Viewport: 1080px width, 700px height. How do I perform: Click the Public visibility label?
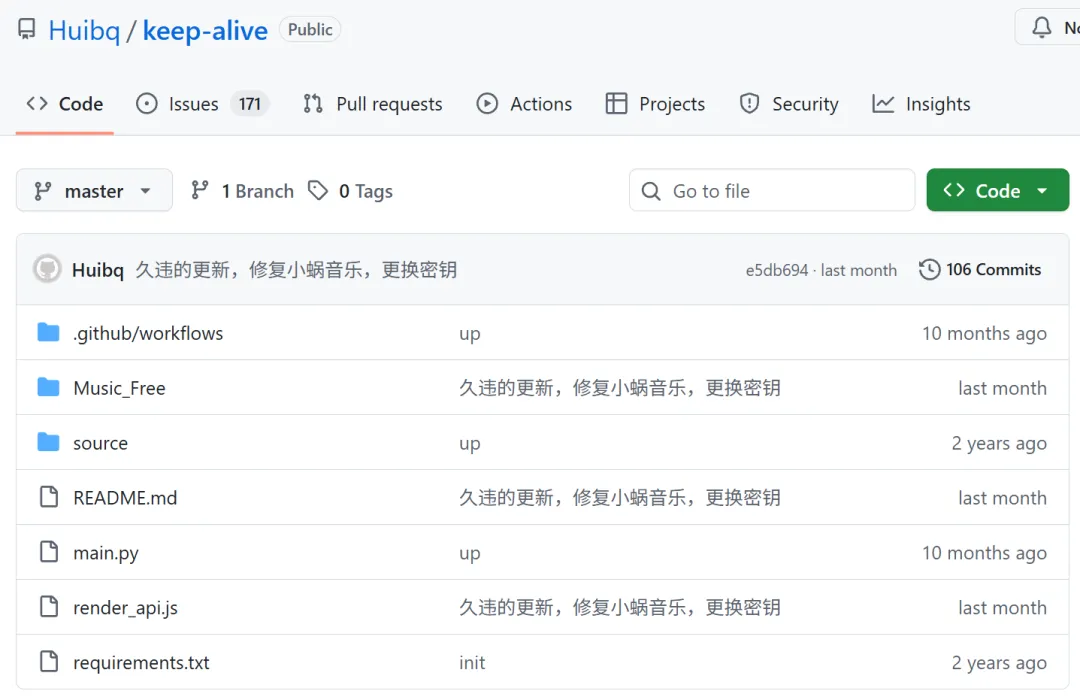tap(310, 30)
